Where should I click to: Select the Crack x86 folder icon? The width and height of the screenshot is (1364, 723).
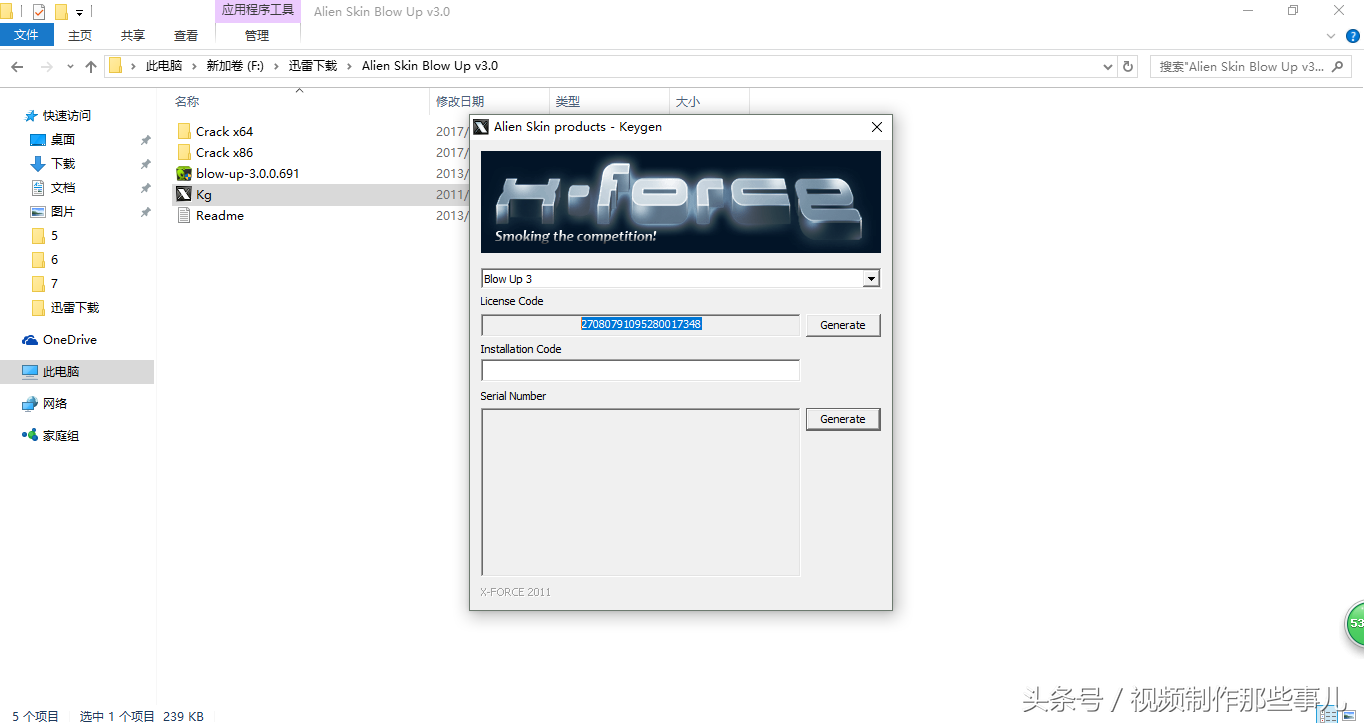184,152
